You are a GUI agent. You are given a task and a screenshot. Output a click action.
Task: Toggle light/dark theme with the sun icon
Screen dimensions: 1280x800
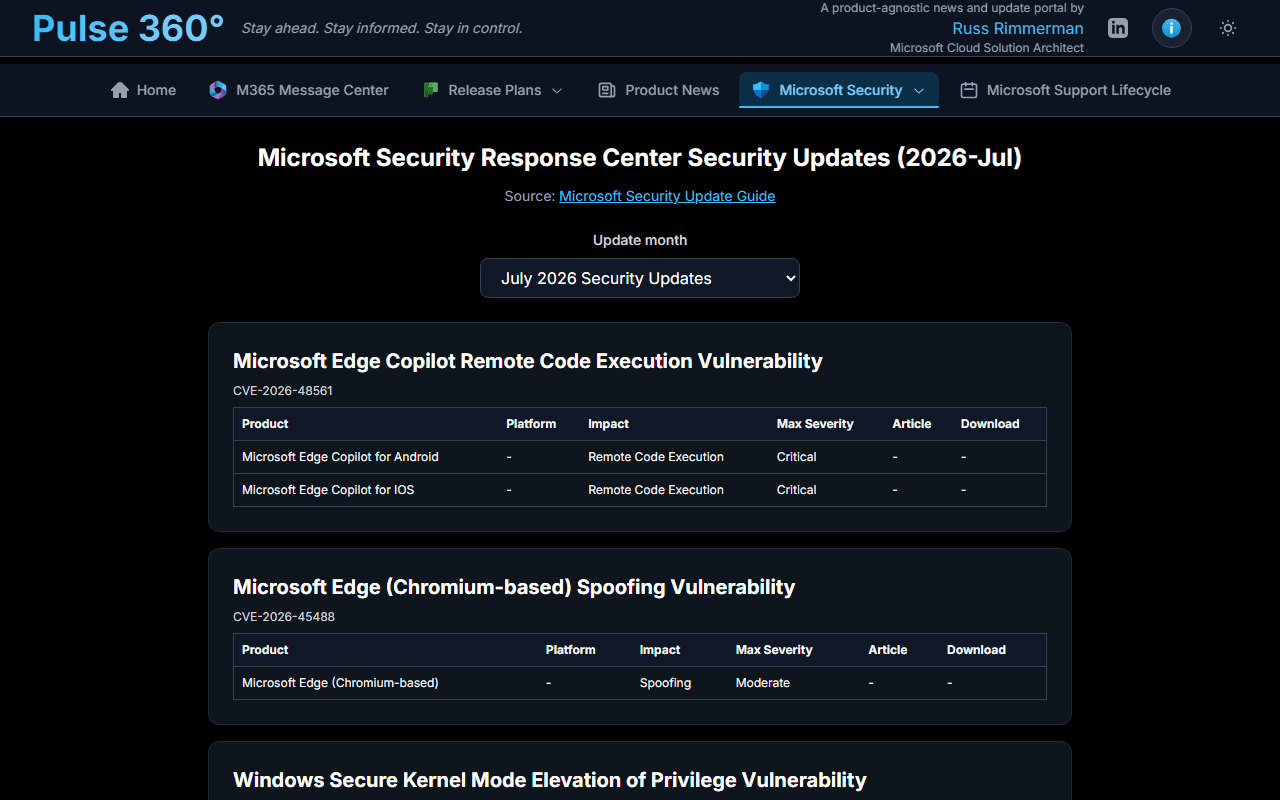(x=1228, y=28)
